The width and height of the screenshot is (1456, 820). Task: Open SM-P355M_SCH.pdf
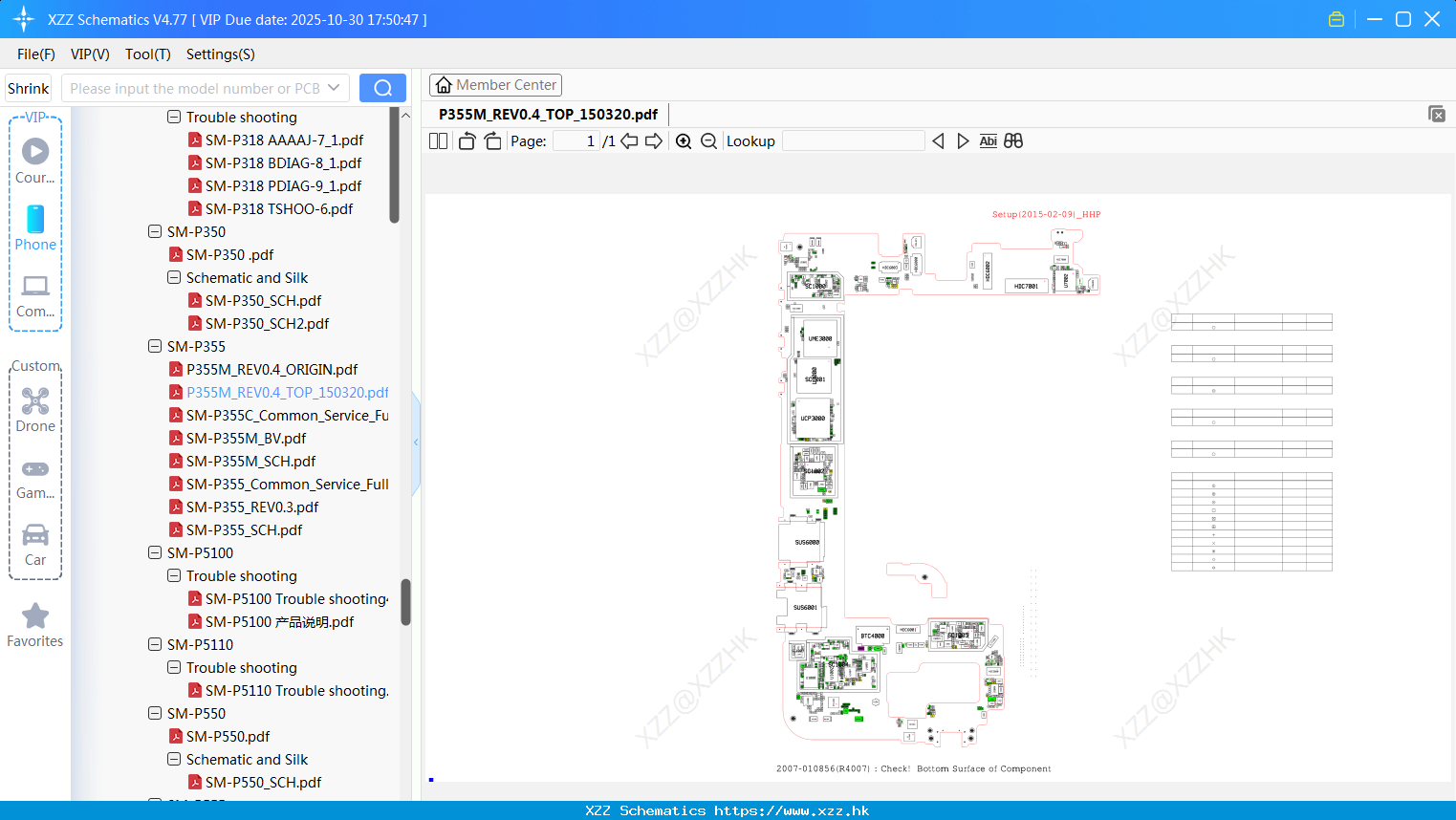pyautogui.click(x=250, y=461)
